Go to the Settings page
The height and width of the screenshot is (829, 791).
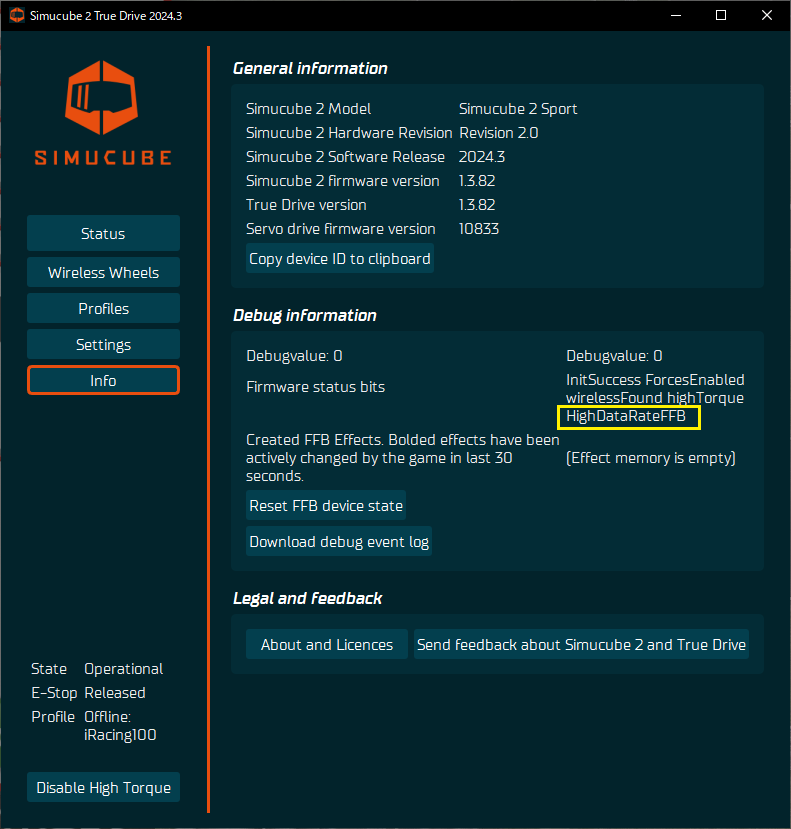(103, 344)
